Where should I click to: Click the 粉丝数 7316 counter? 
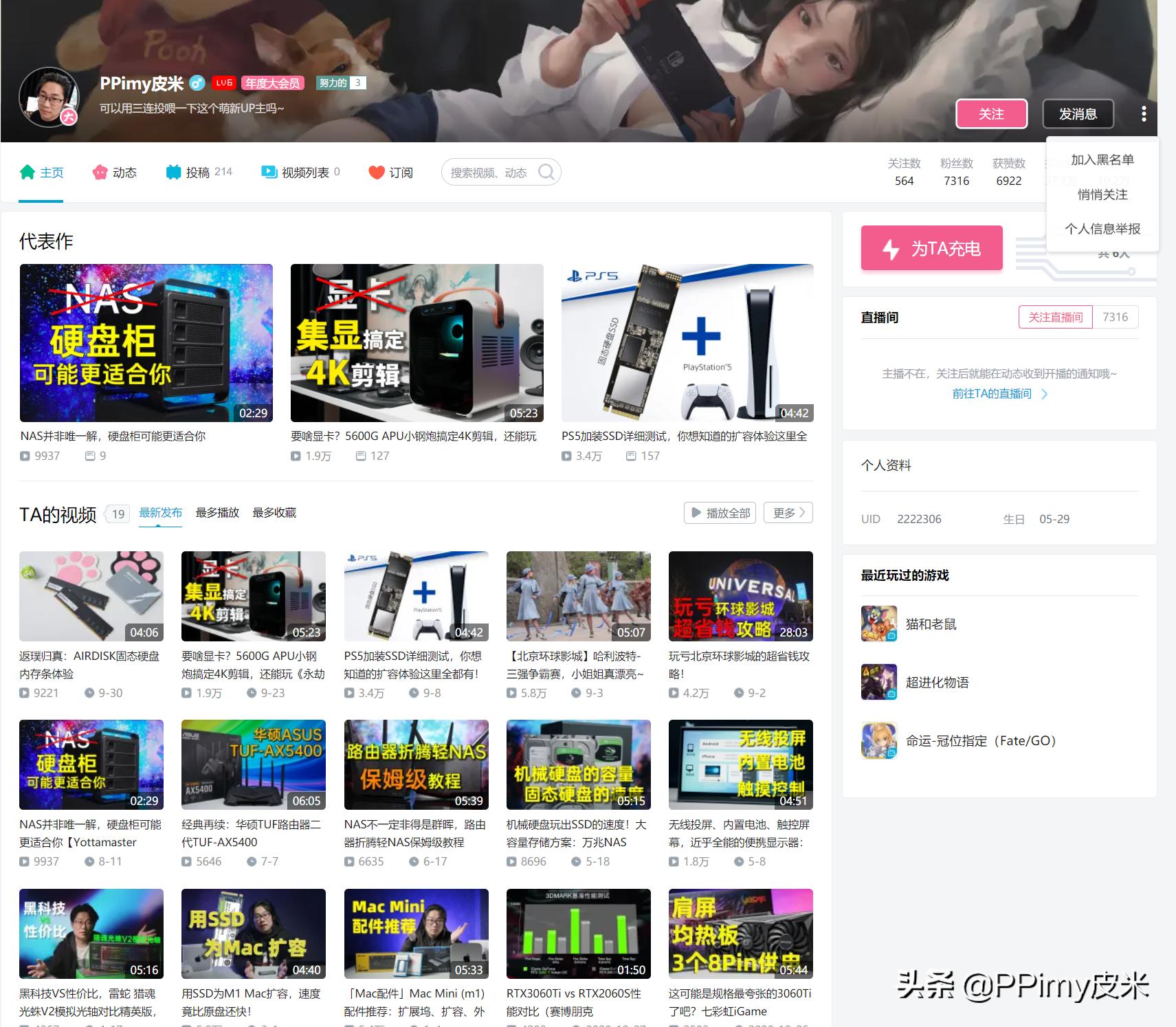(x=957, y=172)
